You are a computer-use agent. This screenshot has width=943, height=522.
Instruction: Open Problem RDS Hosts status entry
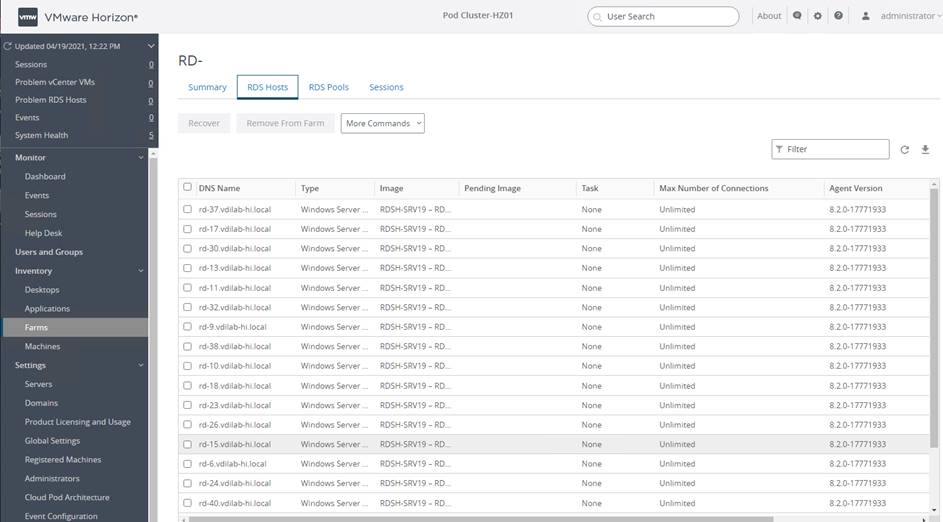(x=51, y=100)
